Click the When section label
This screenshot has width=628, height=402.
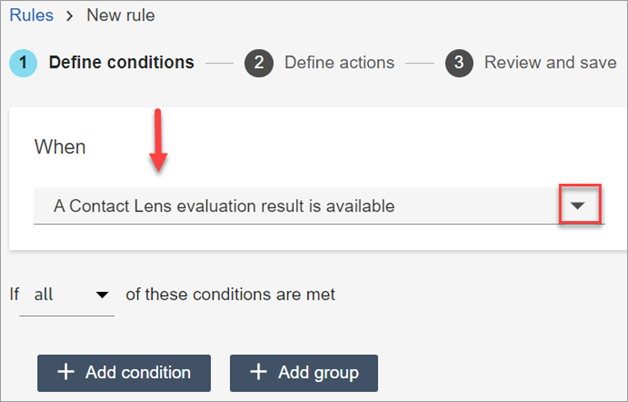point(60,147)
